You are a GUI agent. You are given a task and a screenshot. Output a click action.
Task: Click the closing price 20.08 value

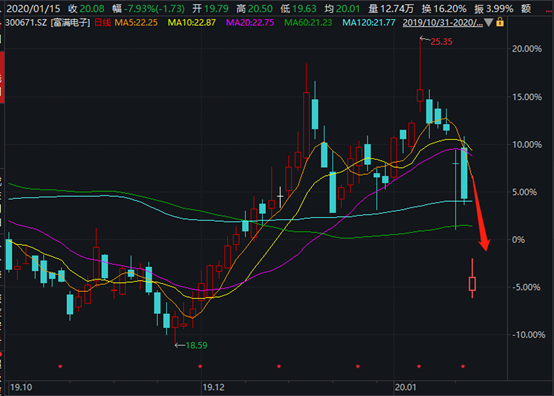tap(92, 8)
